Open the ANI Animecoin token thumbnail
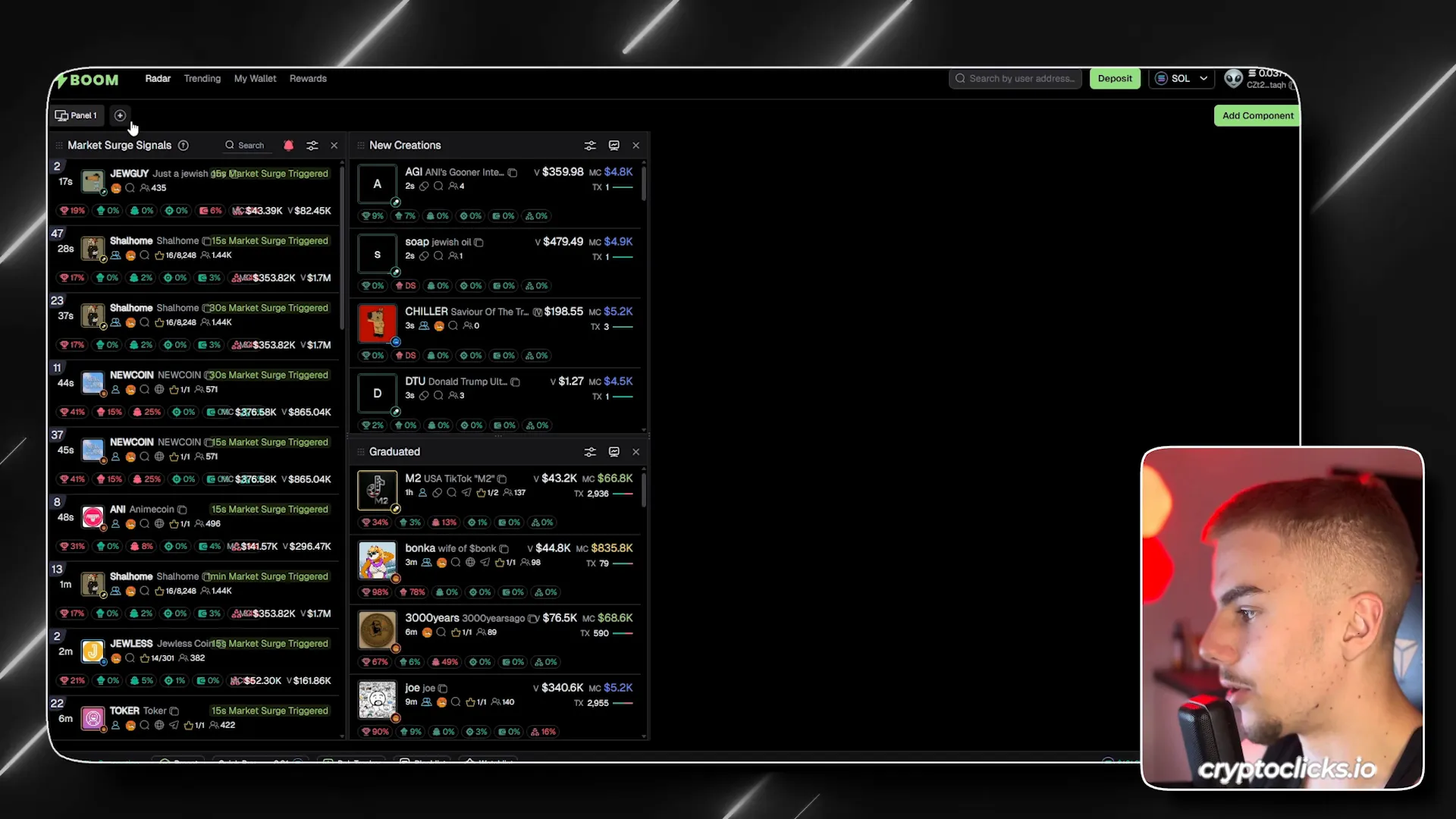This screenshot has height=819, width=1456. [x=93, y=517]
